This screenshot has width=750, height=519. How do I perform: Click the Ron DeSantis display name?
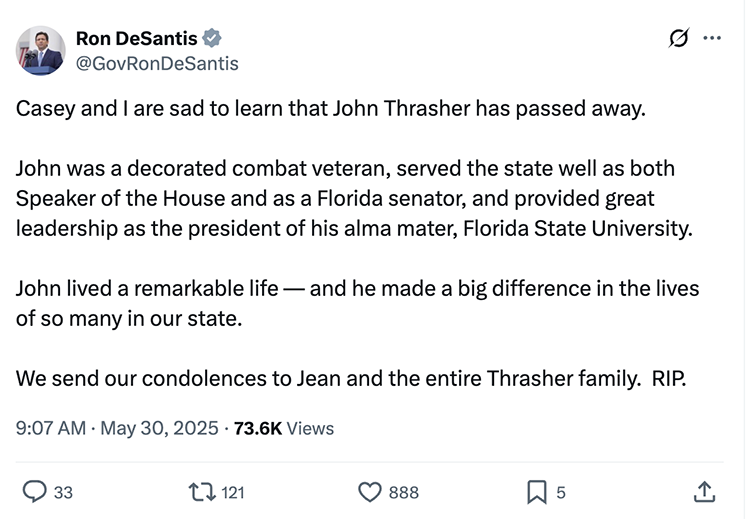pyautogui.click(x=136, y=39)
